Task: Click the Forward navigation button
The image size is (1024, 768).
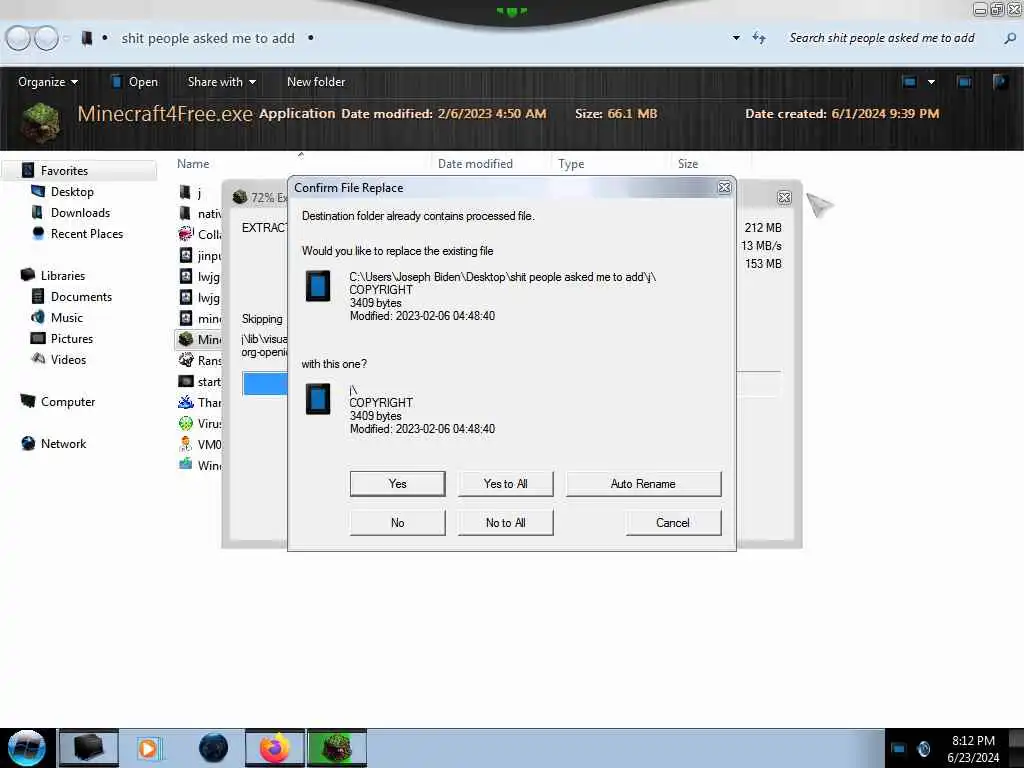Action: [46, 39]
